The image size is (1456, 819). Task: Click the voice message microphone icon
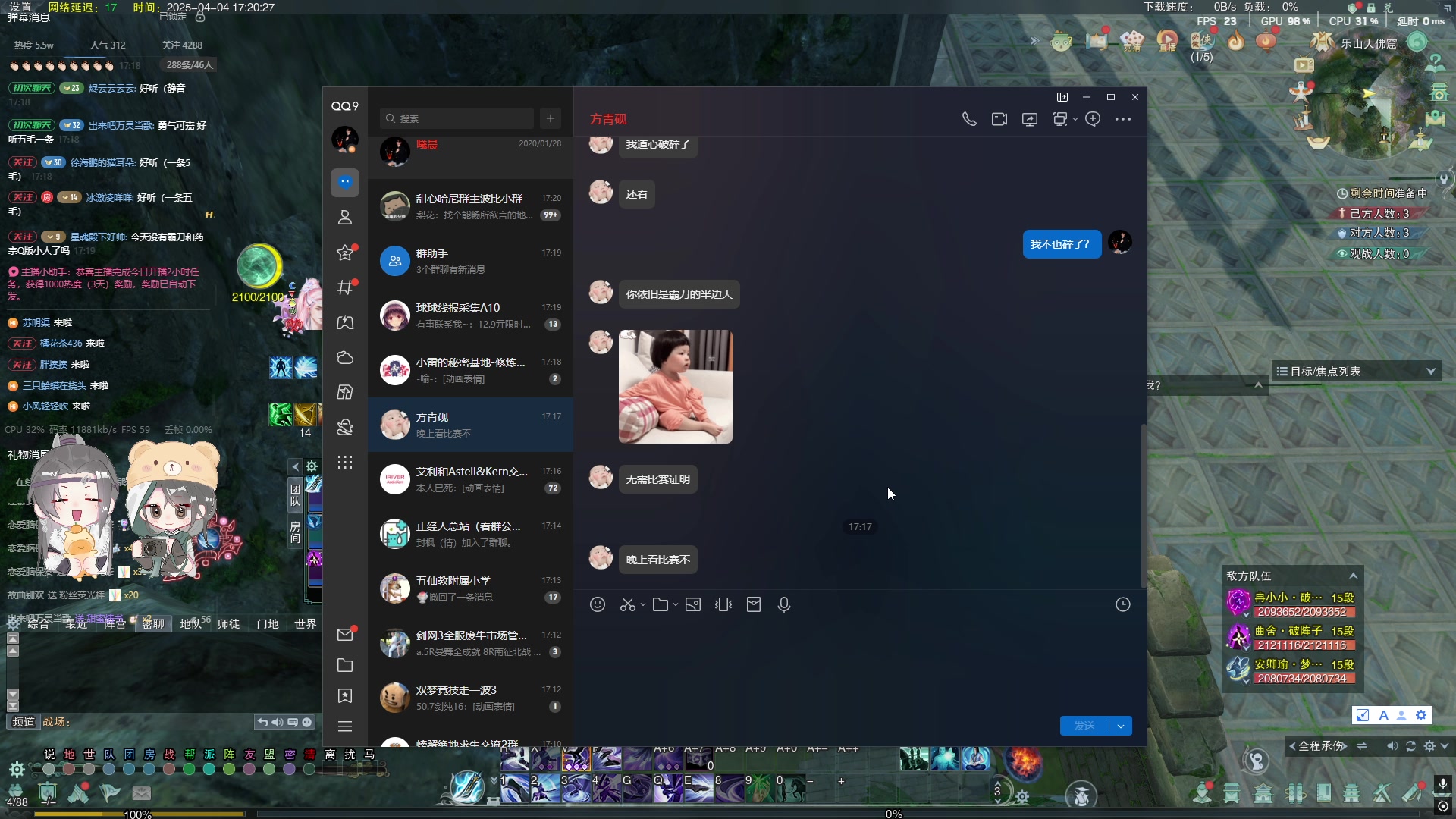(x=784, y=604)
